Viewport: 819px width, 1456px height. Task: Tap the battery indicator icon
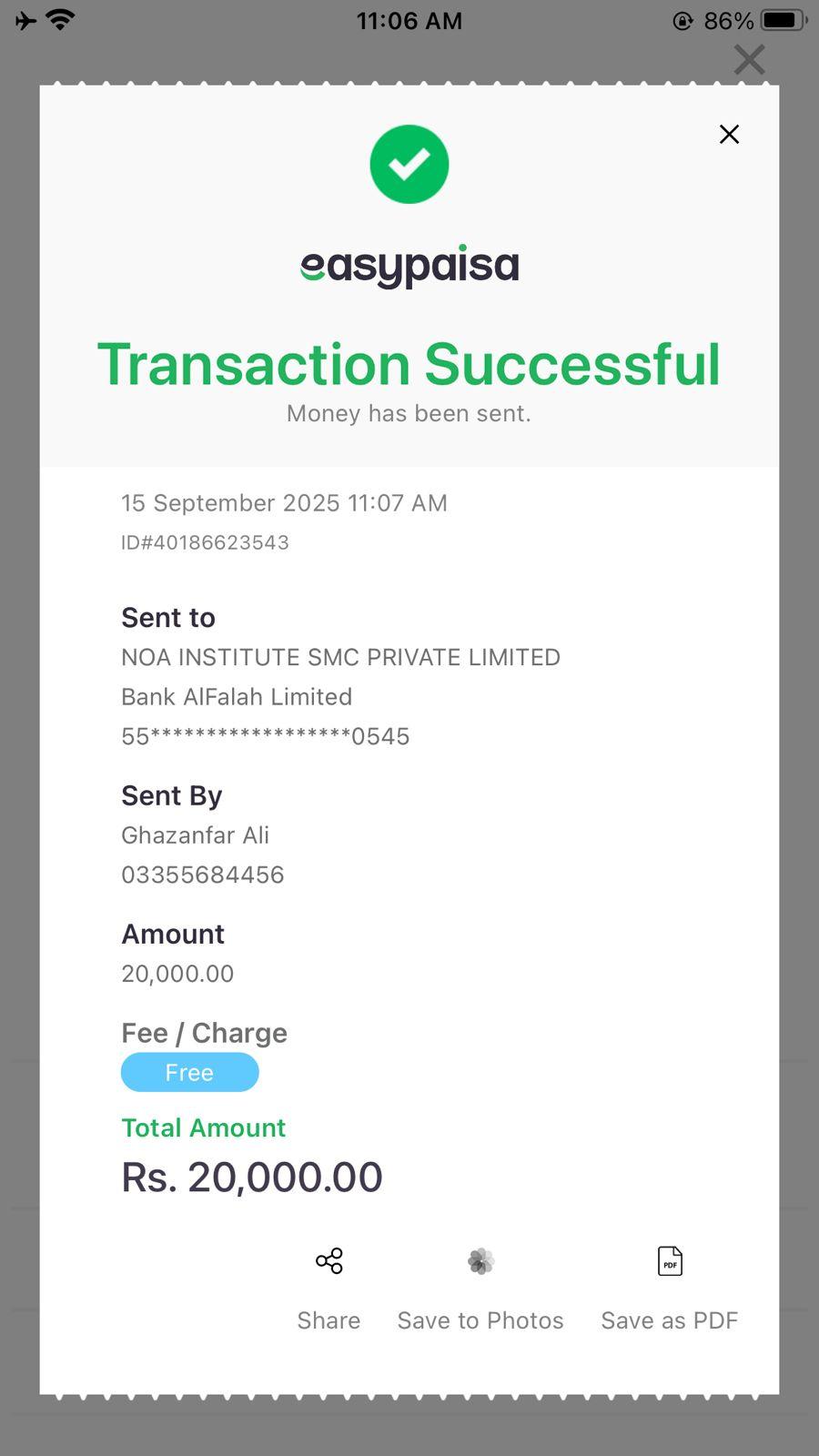coord(782,20)
